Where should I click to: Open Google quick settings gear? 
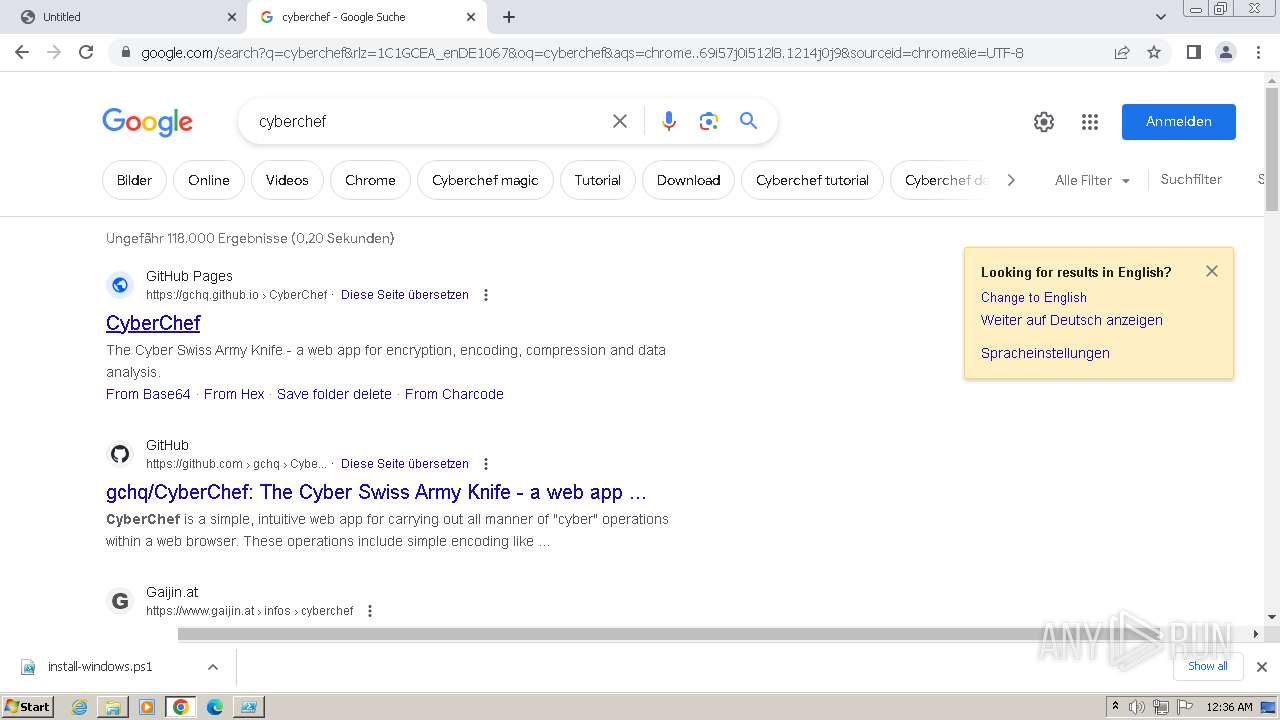point(1044,122)
